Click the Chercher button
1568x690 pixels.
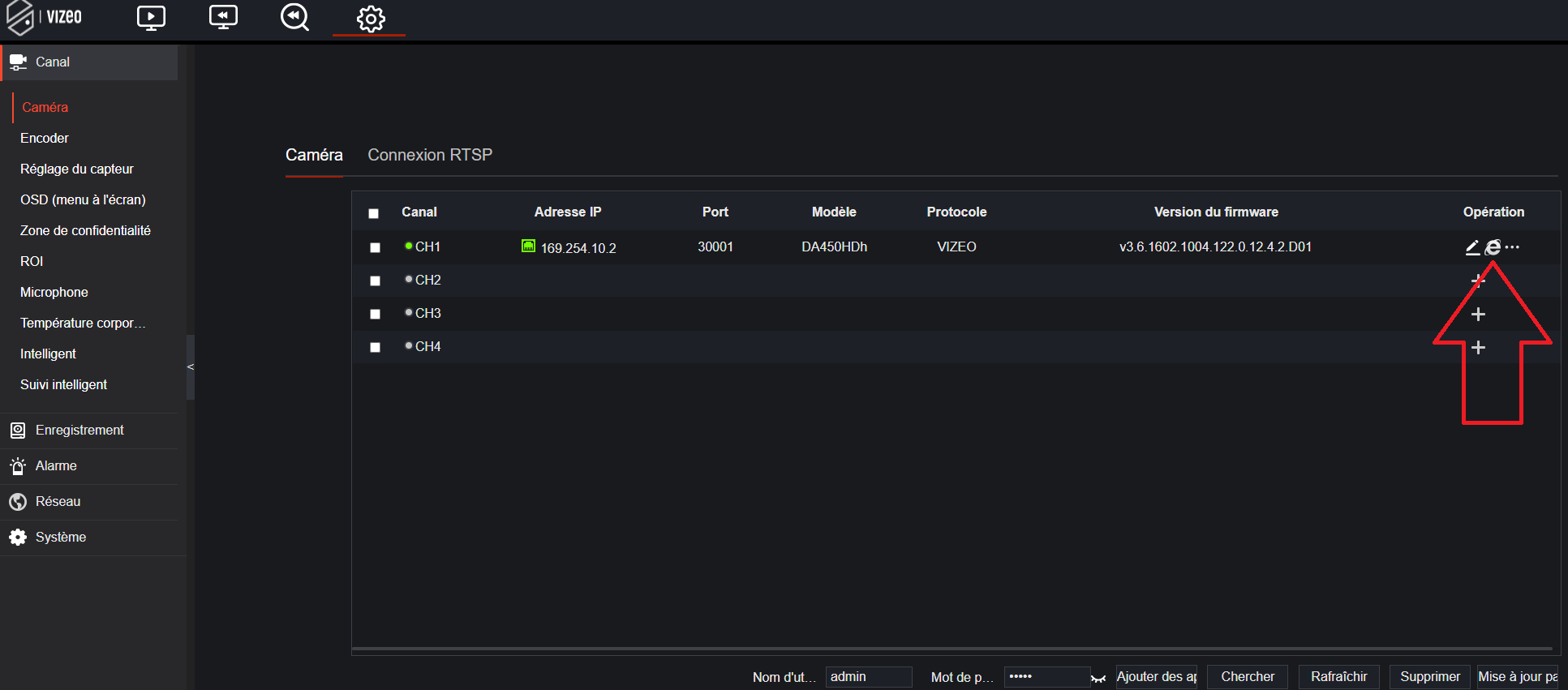coord(1248,677)
